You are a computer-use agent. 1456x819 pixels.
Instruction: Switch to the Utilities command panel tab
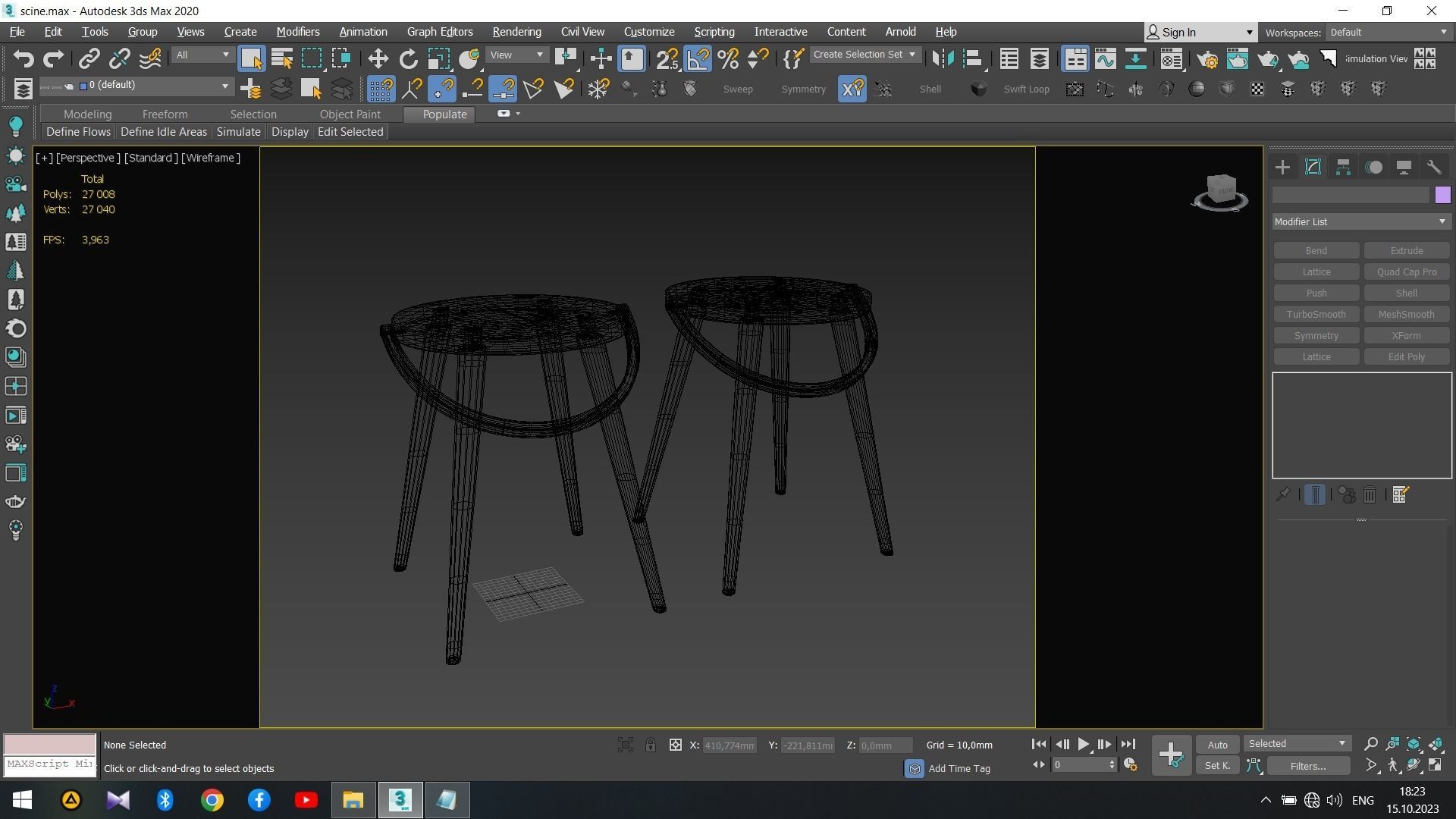coord(1434,168)
